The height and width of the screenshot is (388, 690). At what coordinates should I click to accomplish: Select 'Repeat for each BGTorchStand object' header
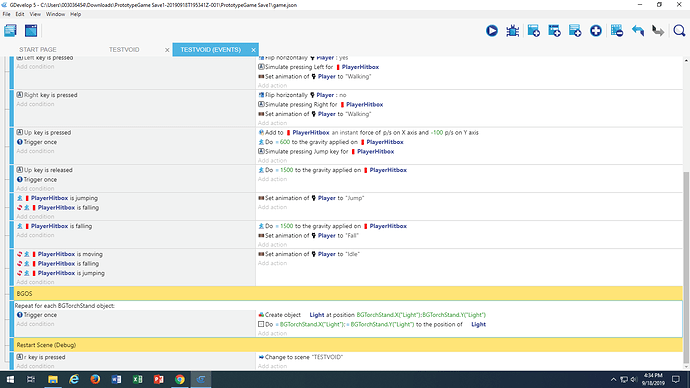[x=65, y=305]
